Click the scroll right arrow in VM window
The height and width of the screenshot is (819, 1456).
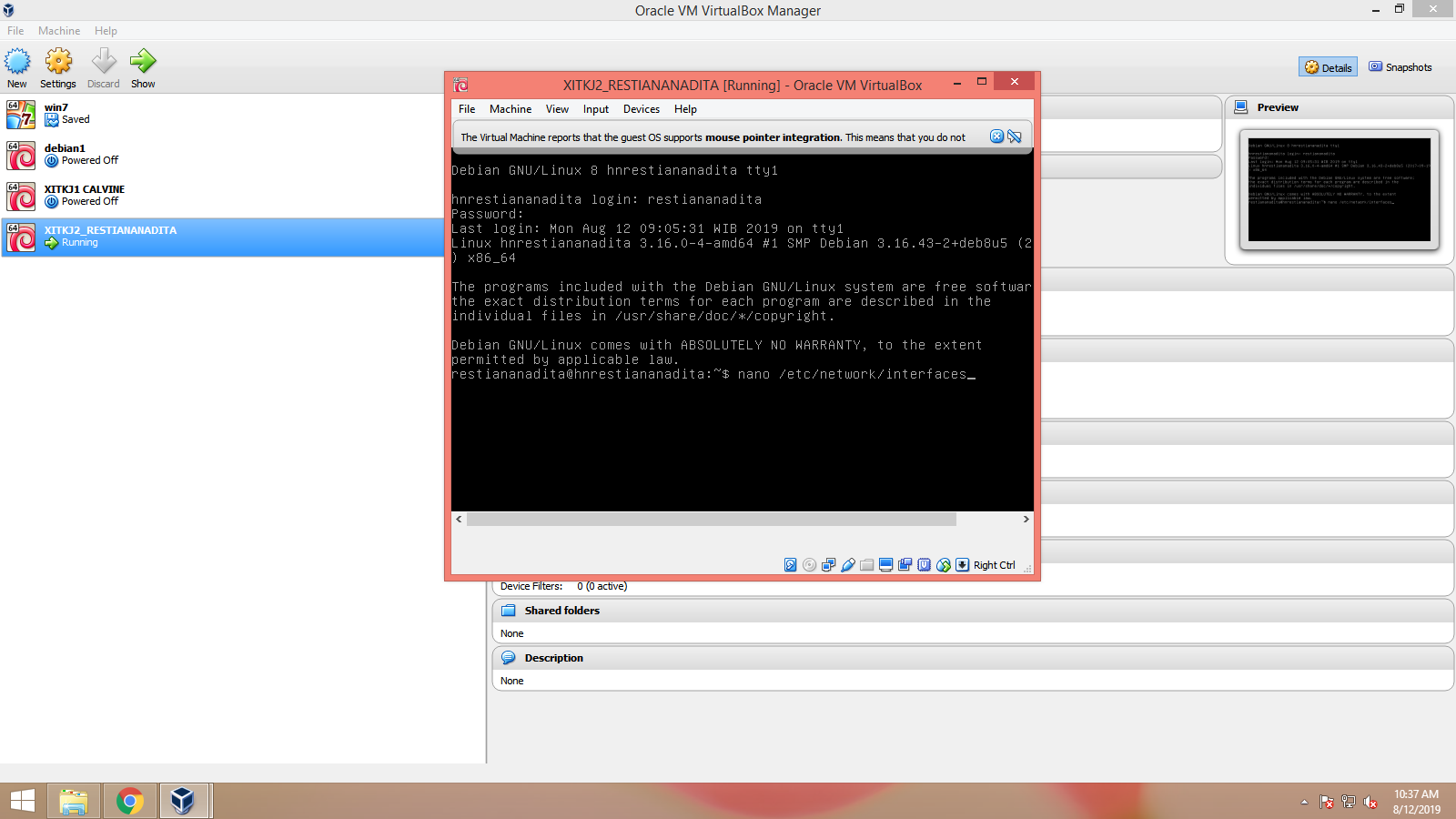[1026, 520]
